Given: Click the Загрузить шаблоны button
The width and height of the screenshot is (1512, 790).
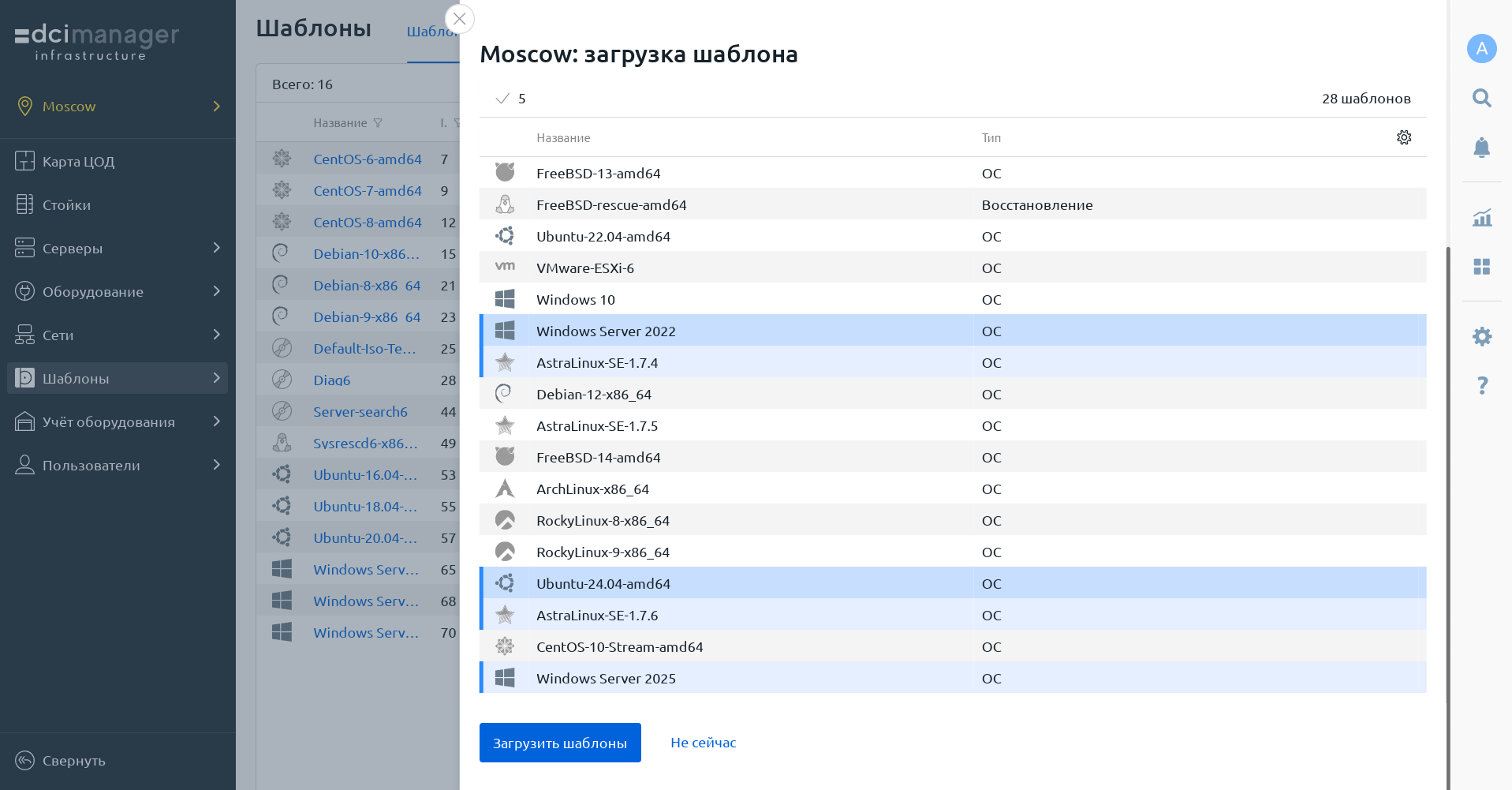Looking at the screenshot, I should pos(560,743).
